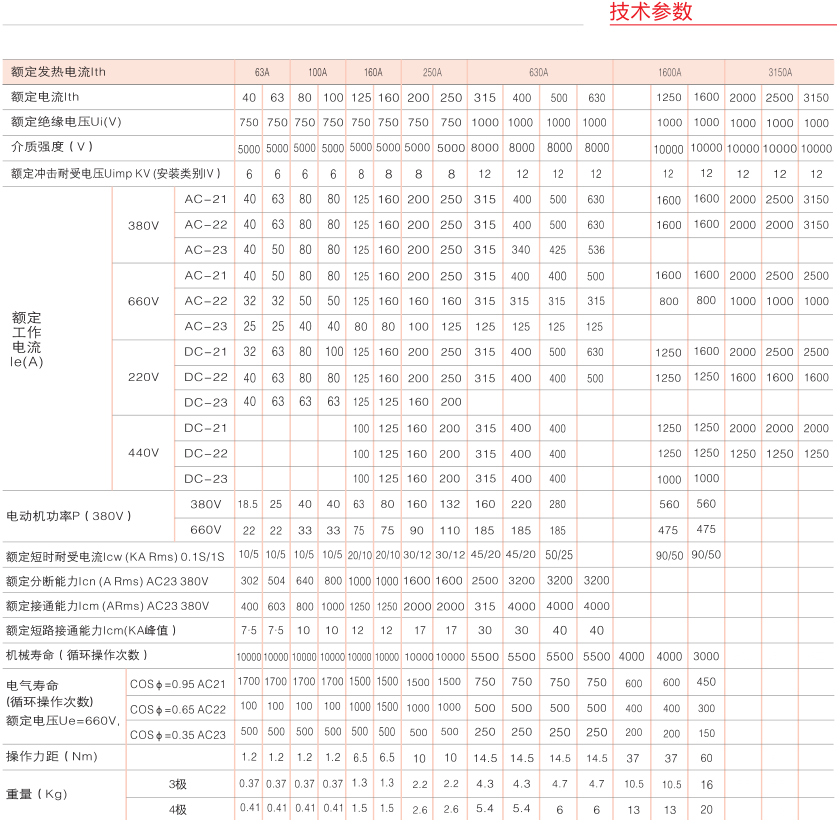Select the cell with value 536

(x=596, y=250)
